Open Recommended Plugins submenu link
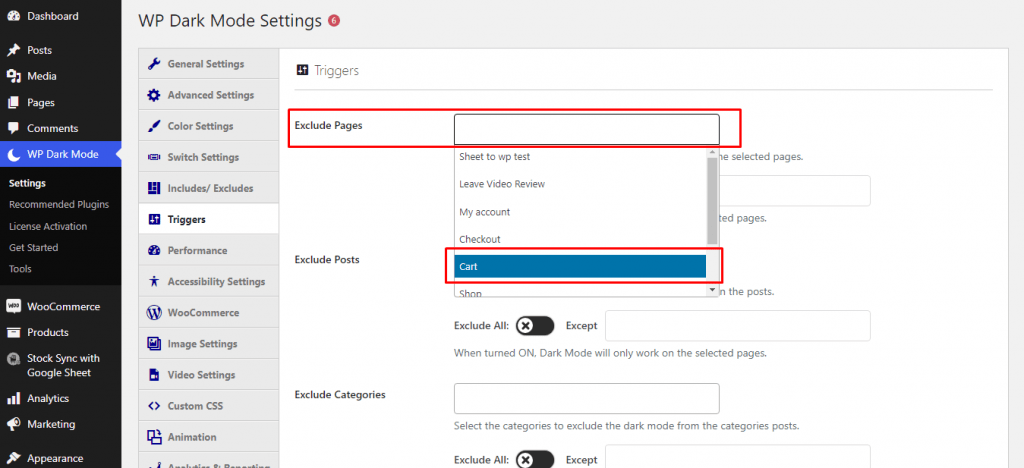The height and width of the screenshot is (468, 1024). pos(59,204)
